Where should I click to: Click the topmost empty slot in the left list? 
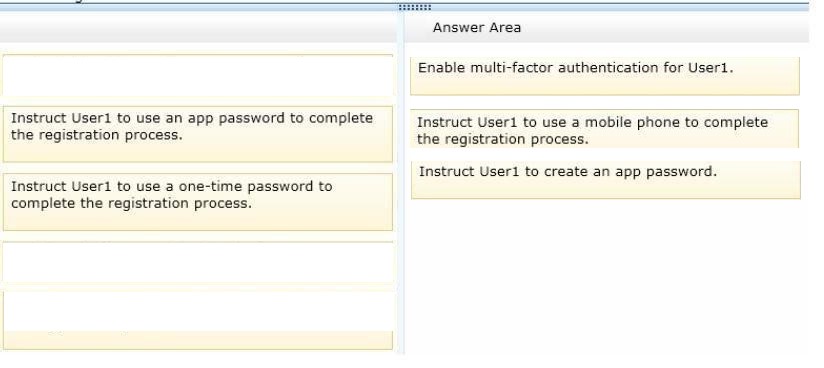pyautogui.click(x=198, y=75)
